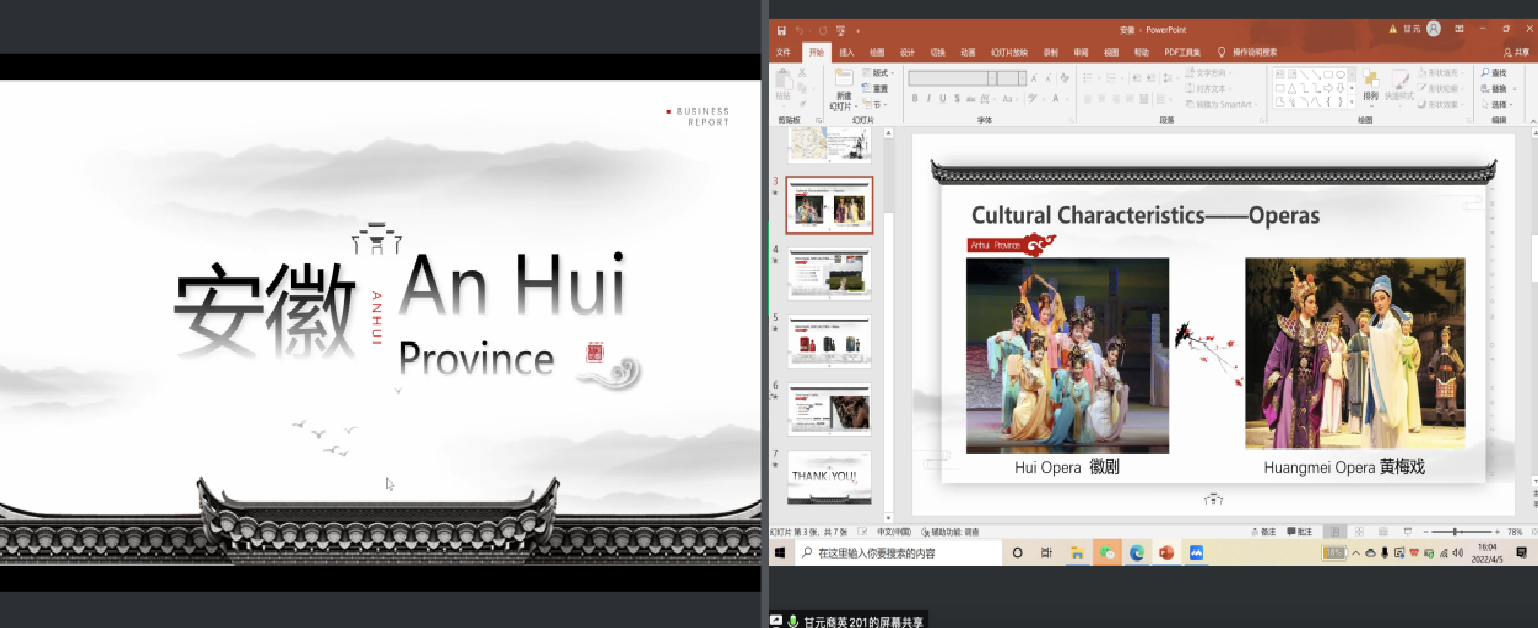This screenshot has width=1538, height=628.
Task: Click the Cut scissors icon
Action: tap(802, 72)
